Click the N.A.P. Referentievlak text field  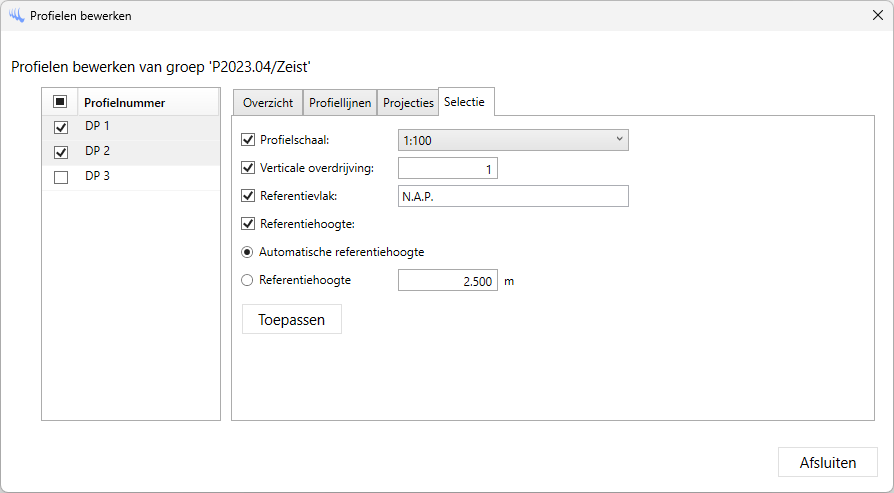513,196
